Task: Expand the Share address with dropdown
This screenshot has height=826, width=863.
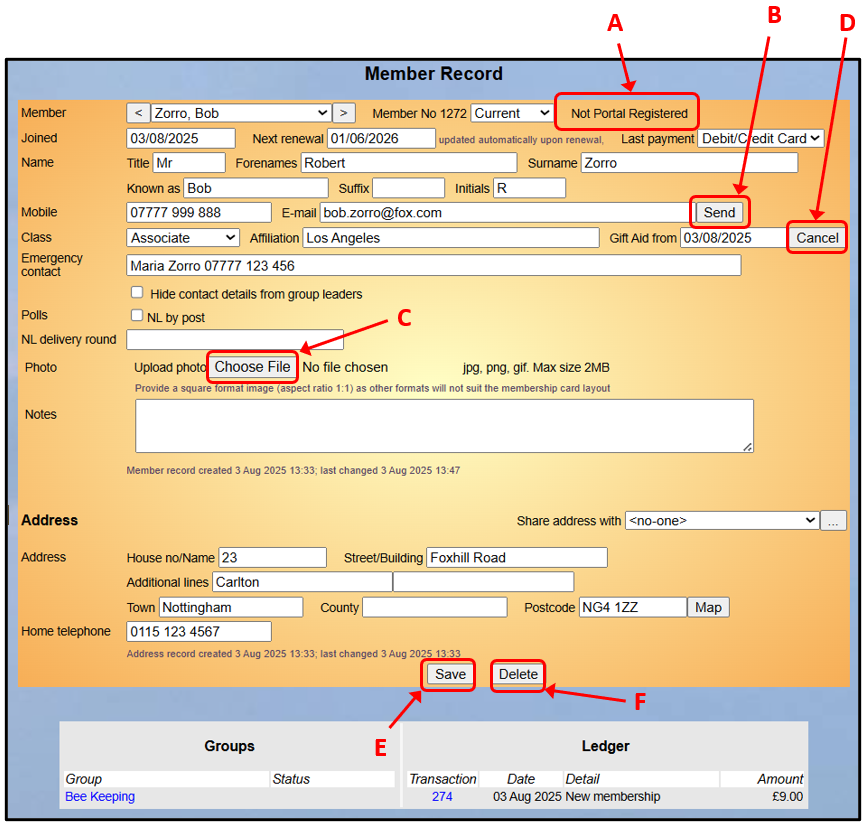Action: coord(721,521)
